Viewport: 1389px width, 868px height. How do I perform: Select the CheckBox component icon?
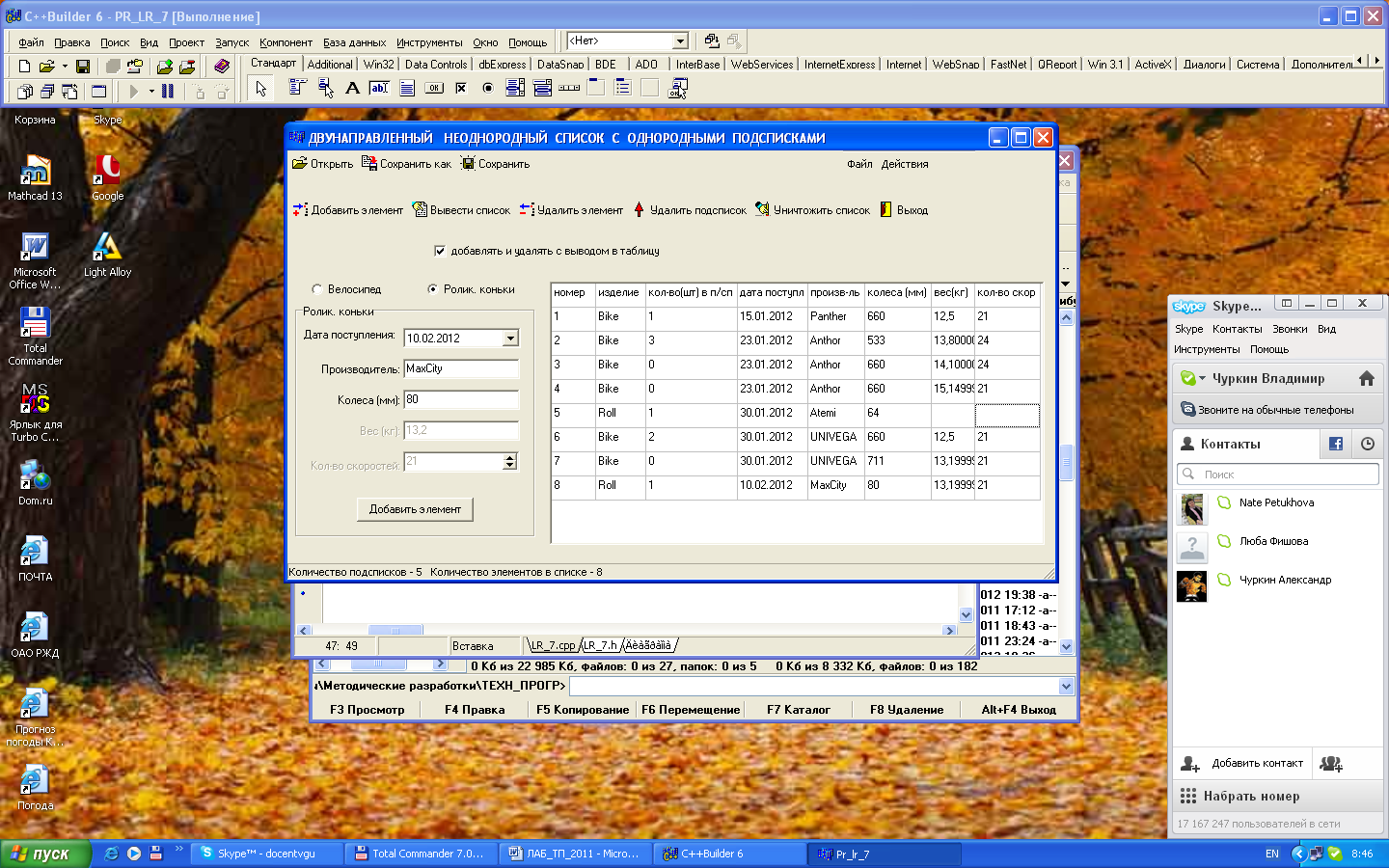pos(461,88)
